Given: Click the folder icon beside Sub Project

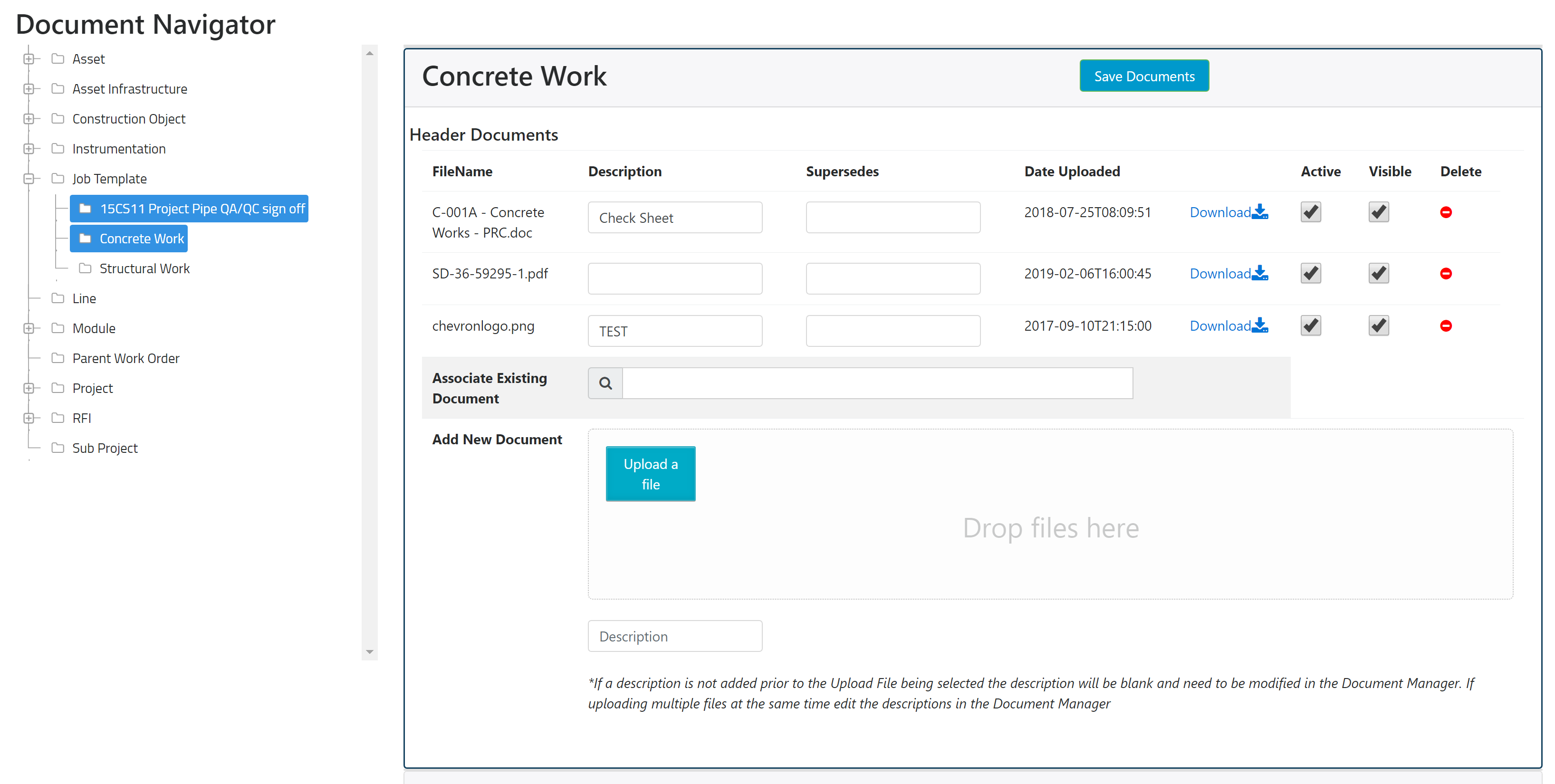Looking at the screenshot, I should 58,448.
